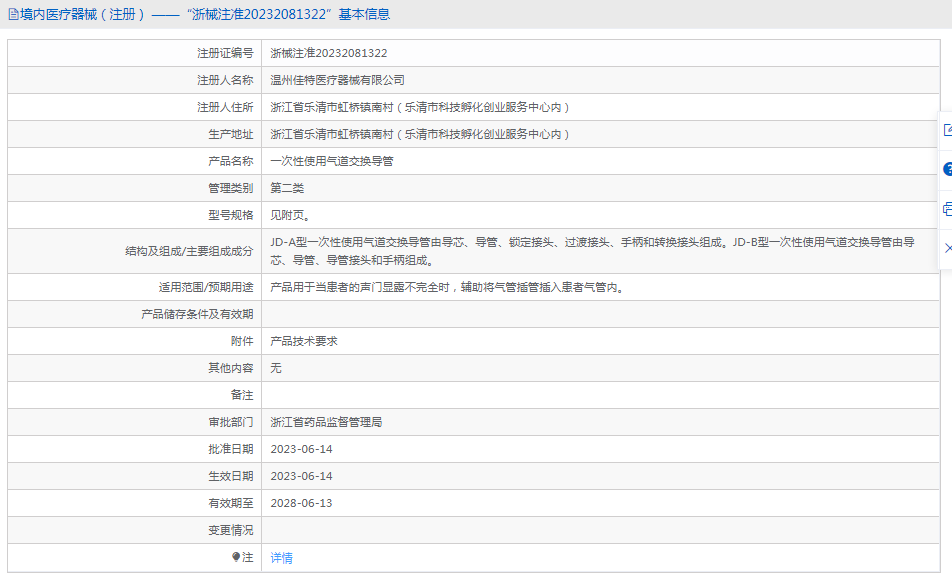This screenshot has width=952, height=579.
Task: Click the expiry date 2028-06-13
Action: [301, 503]
